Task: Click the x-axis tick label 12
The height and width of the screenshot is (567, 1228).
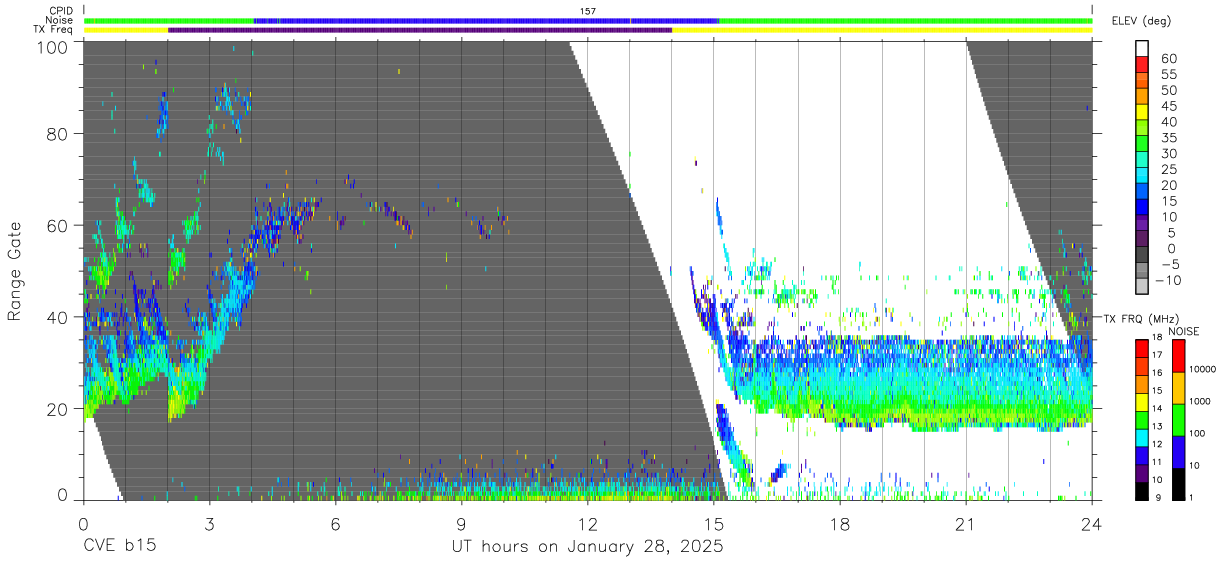Action: point(586,524)
